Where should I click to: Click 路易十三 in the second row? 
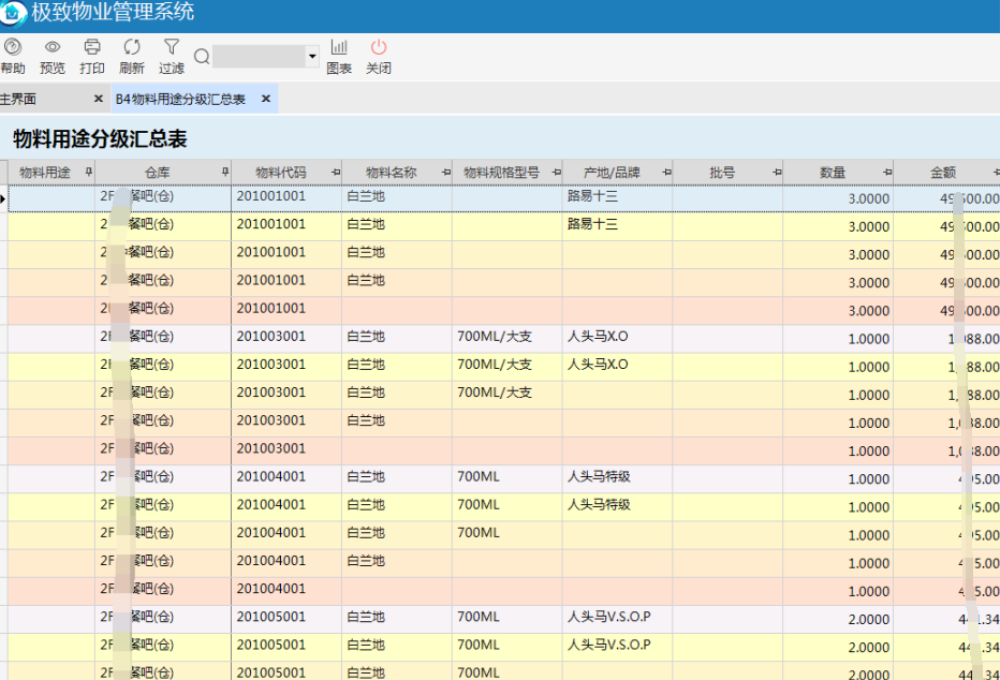pyautogui.click(x=592, y=224)
